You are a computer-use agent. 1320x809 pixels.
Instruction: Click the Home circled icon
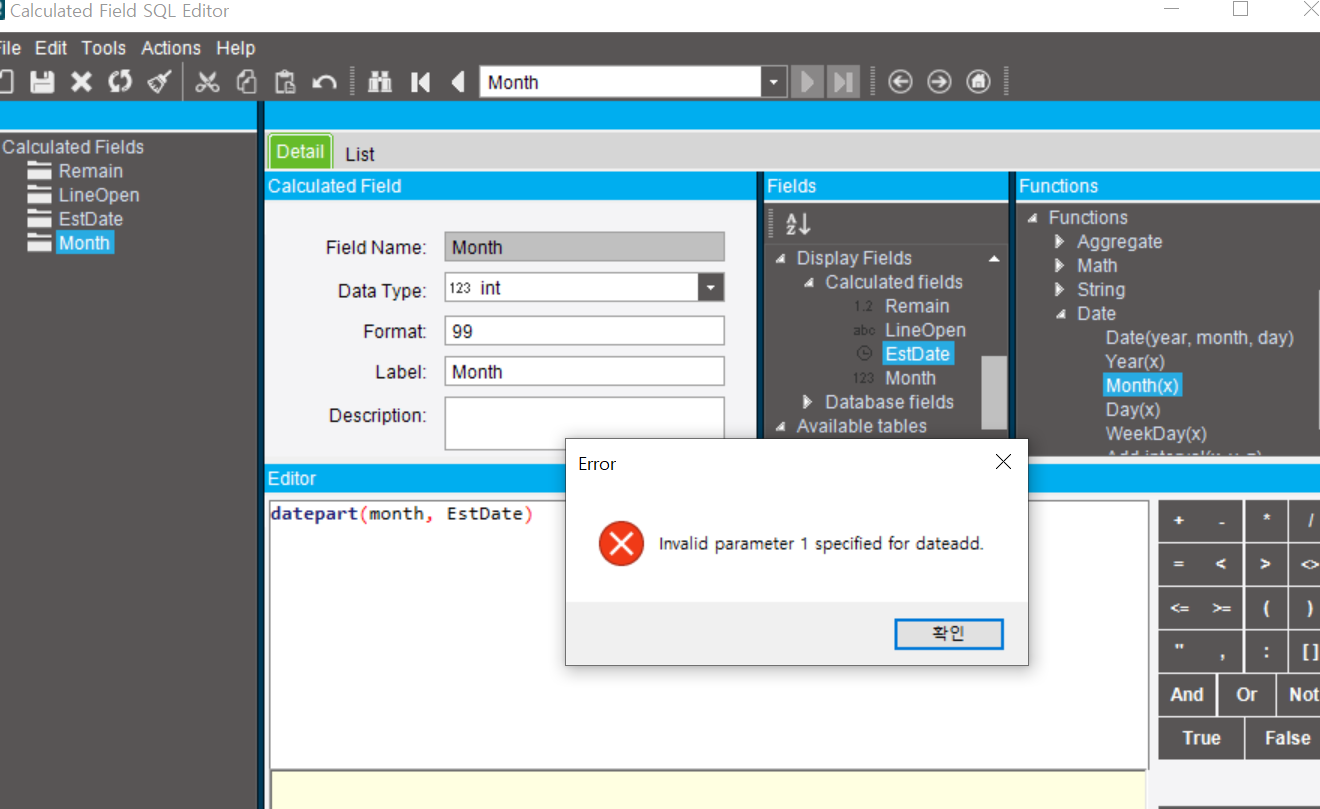click(978, 82)
